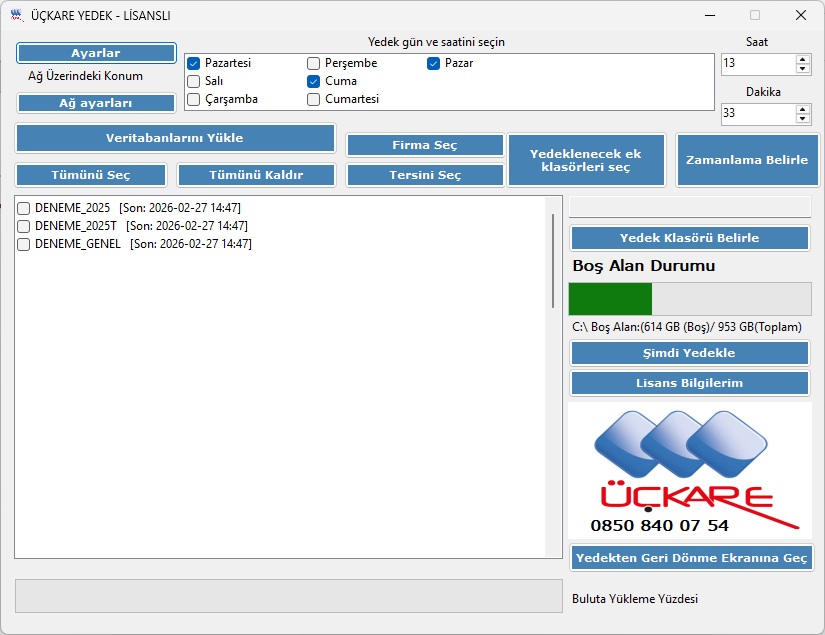This screenshot has width=825, height=635.
Task: Click Veritabanlarını Yükle button
Action: (x=175, y=138)
